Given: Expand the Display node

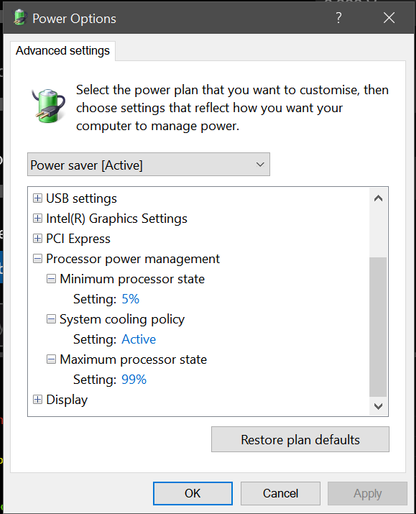Looking at the screenshot, I should tap(37, 399).
